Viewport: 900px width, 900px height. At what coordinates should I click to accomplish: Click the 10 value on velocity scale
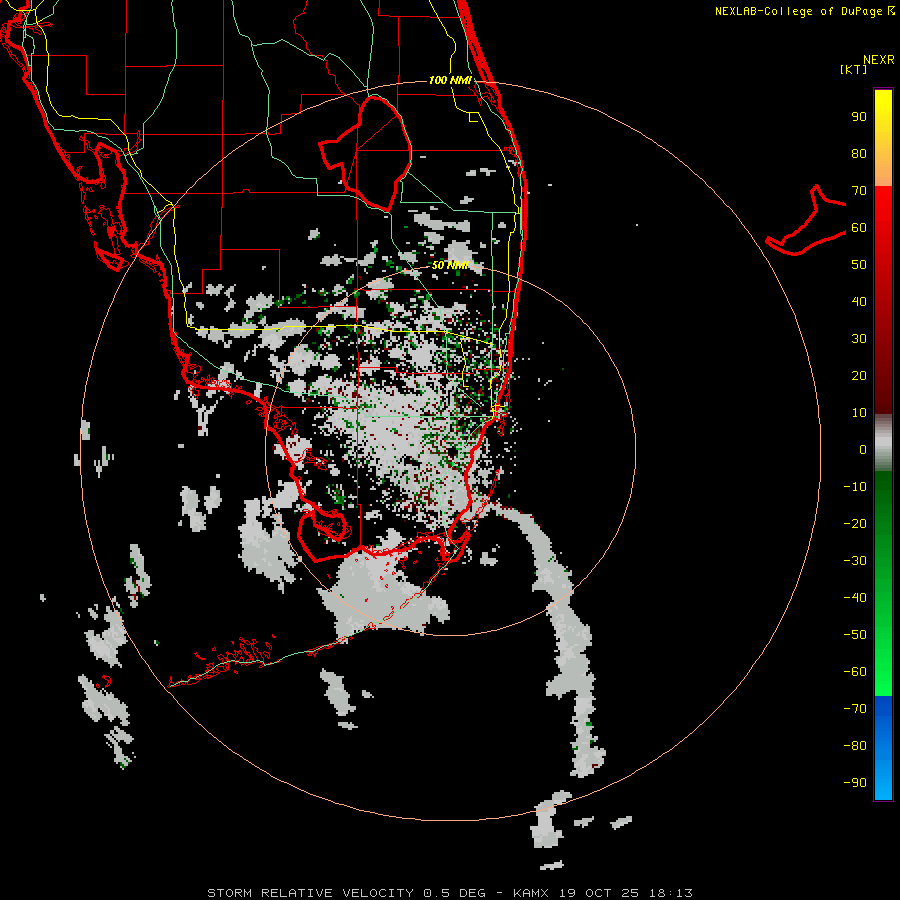[x=859, y=413]
